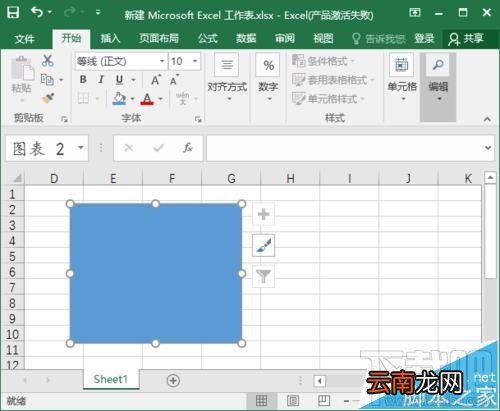The width and height of the screenshot is (500, 411).
Task: Switch to the 数据 tab
Action: pos(246,38)
